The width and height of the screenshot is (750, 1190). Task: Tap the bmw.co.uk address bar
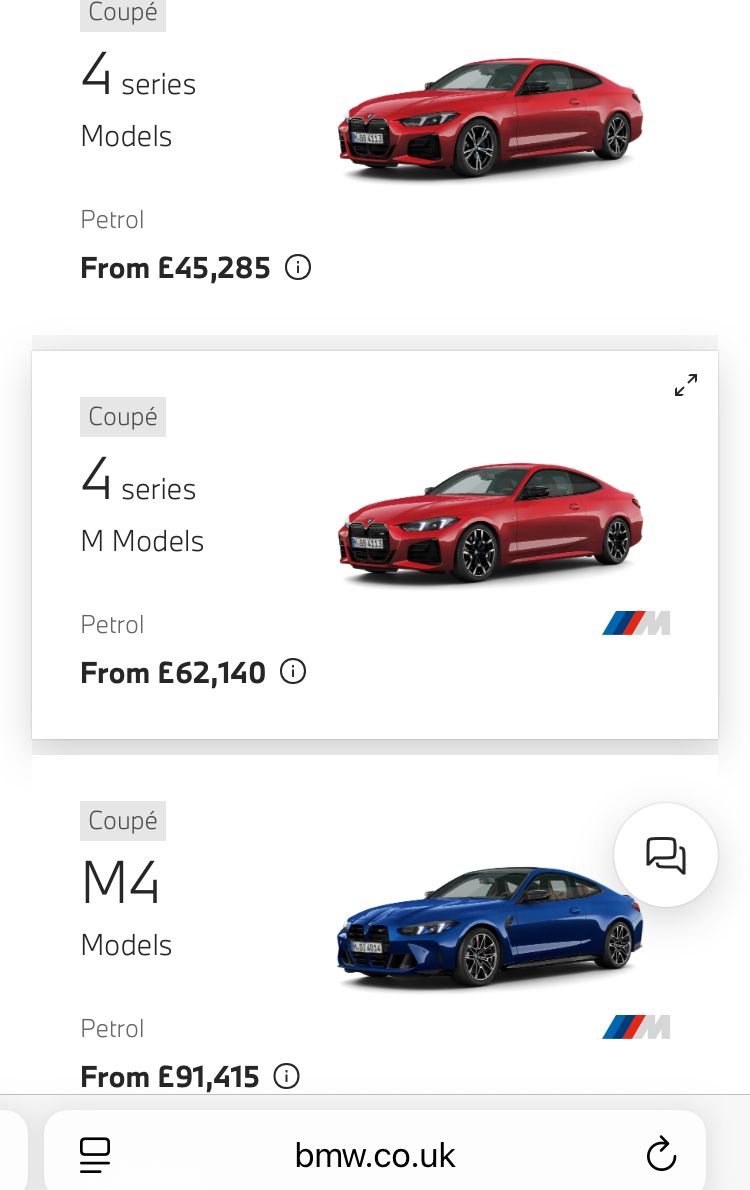375,1155
